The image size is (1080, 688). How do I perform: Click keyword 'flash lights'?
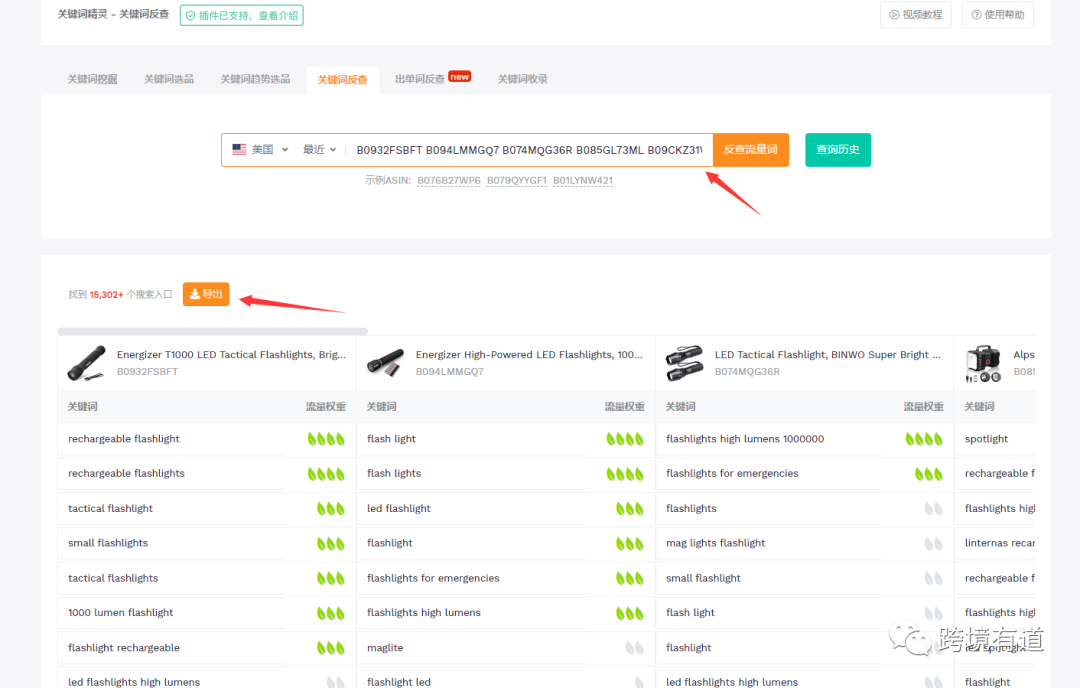394,473
